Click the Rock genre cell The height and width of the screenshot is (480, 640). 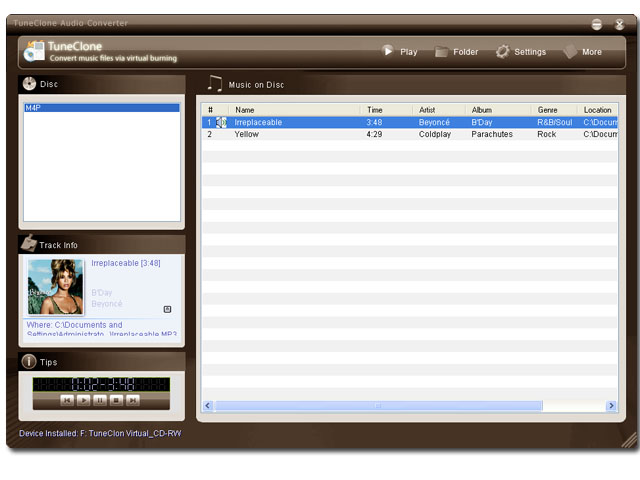[547, 134]
